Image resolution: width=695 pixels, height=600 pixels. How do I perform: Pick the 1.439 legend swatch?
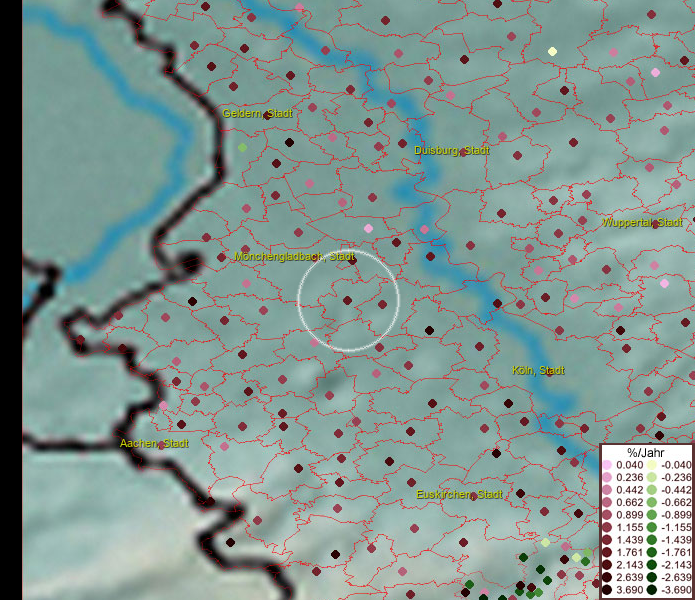(607, 540)
